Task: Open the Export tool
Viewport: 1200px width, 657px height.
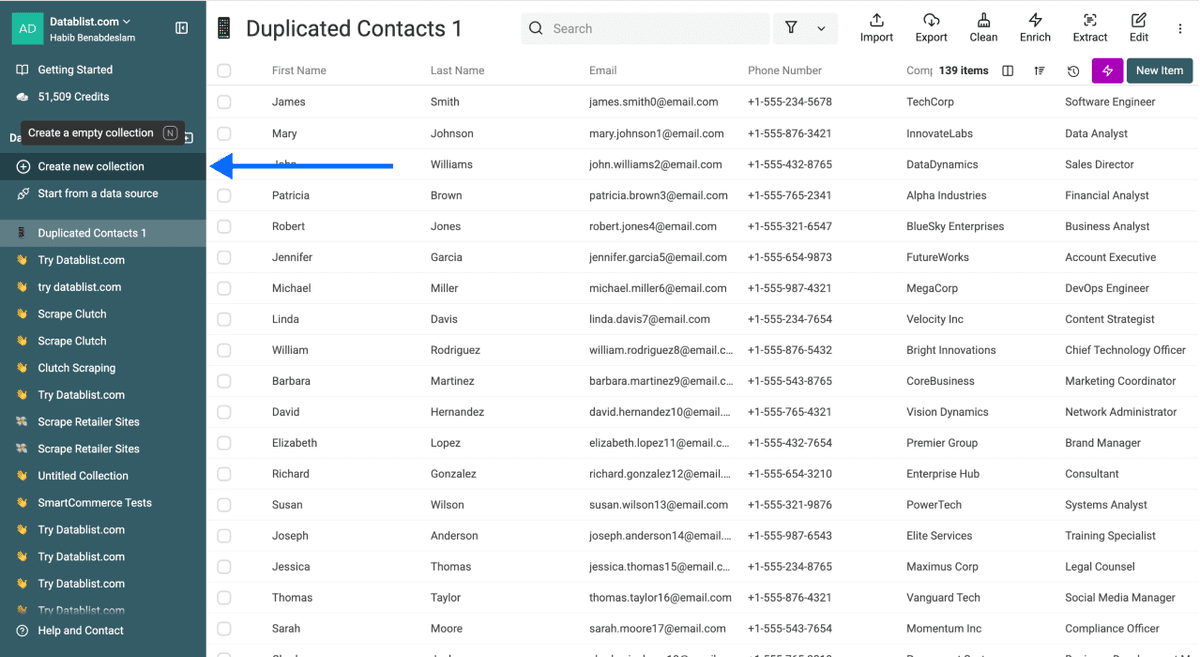Action: 931,28
